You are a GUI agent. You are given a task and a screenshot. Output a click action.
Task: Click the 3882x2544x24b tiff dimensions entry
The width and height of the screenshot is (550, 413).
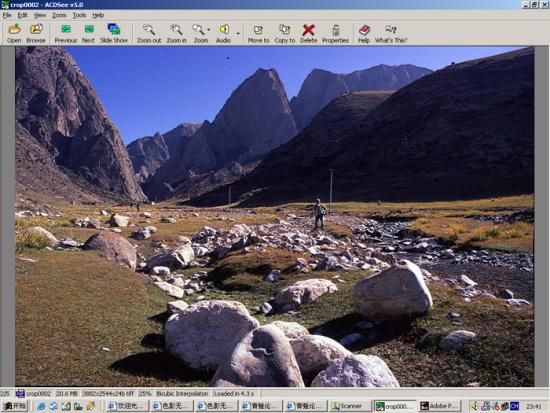pyautogui.click(x=108, y=394)
